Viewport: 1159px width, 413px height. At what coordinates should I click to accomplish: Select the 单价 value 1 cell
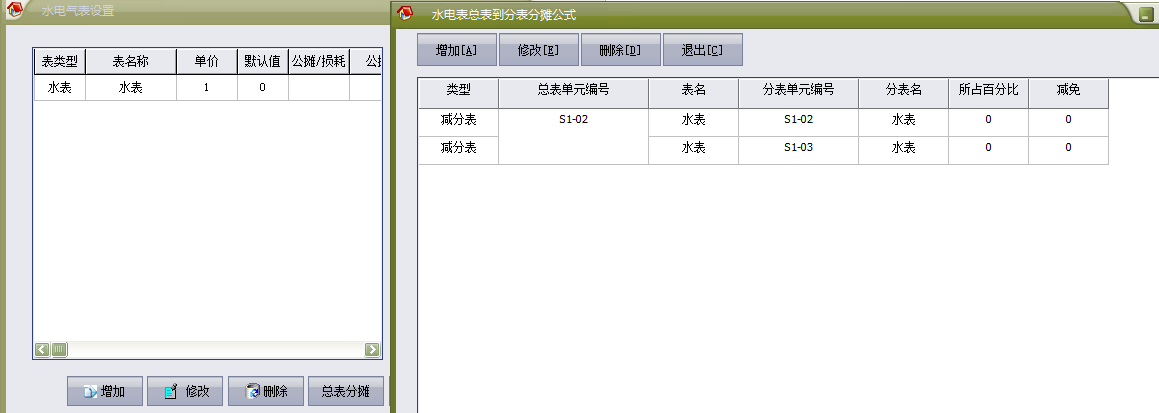207,88
